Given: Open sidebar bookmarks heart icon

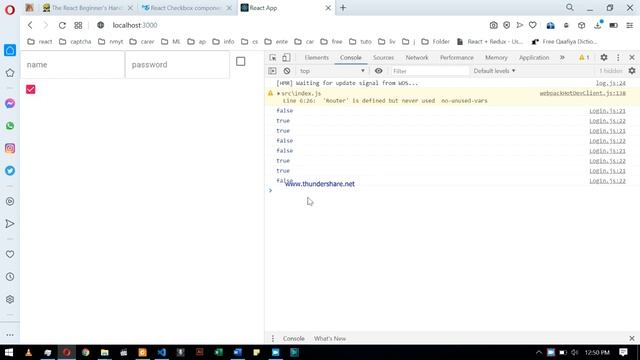Looking at the screenshot, I should click(10, 254).
